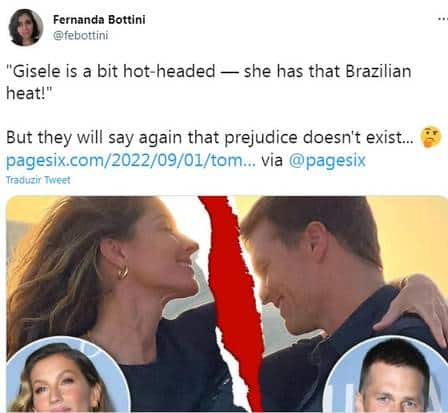Visit the @pagesix mention
The image size is (448, 413).
(327, 160)
